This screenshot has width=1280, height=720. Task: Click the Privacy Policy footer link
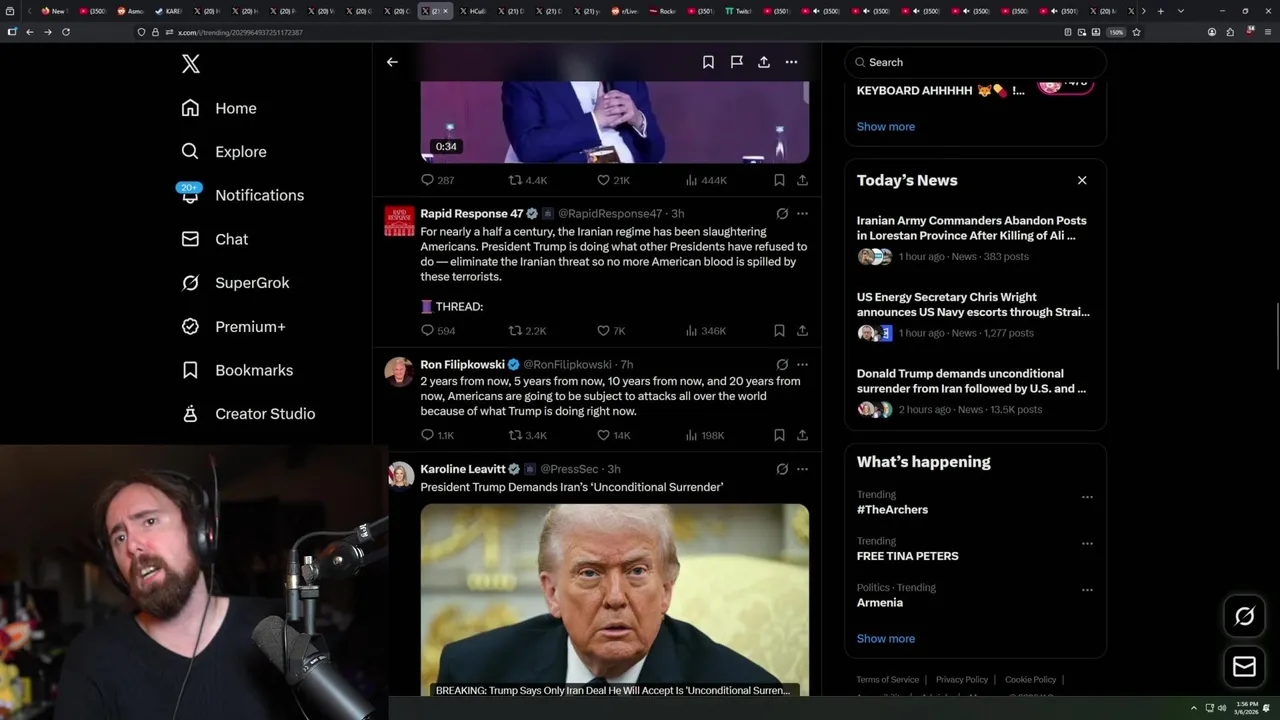click(x=961, y=680)
